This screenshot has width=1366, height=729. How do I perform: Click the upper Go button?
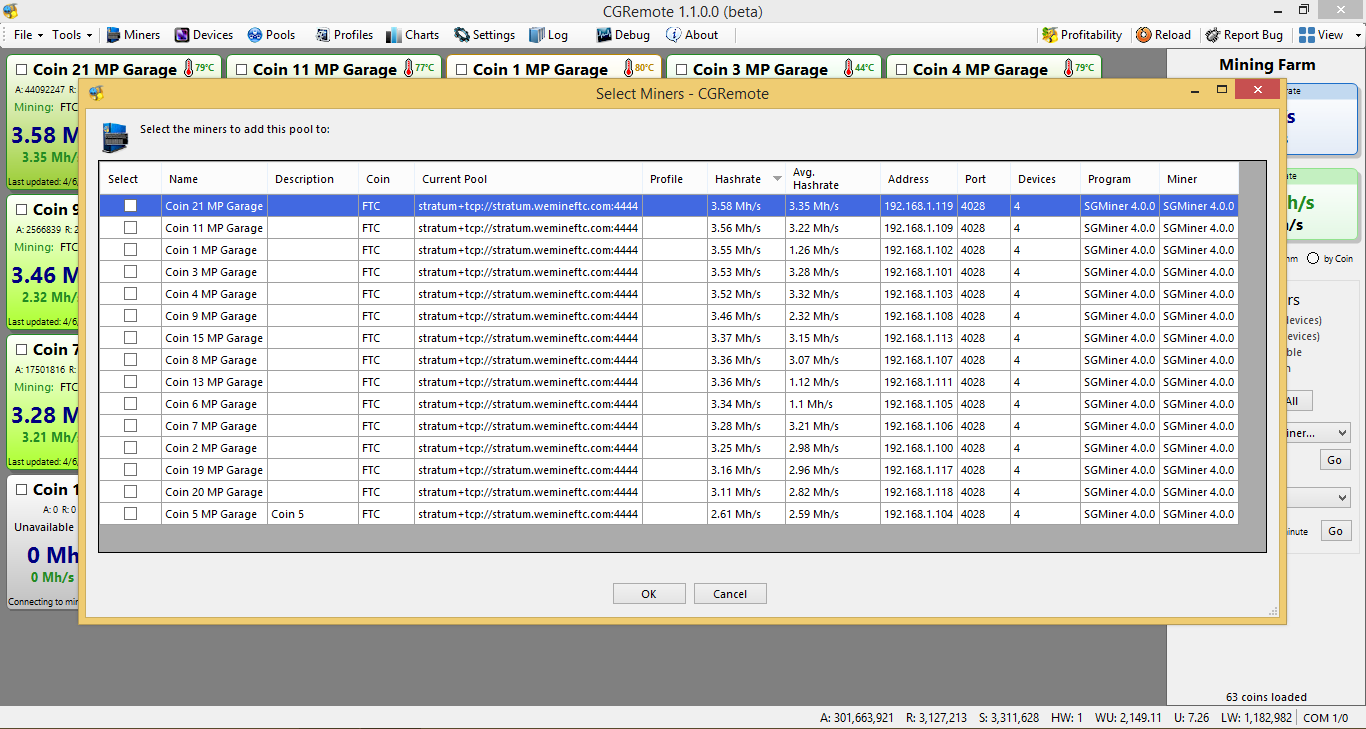[1335, 460]
